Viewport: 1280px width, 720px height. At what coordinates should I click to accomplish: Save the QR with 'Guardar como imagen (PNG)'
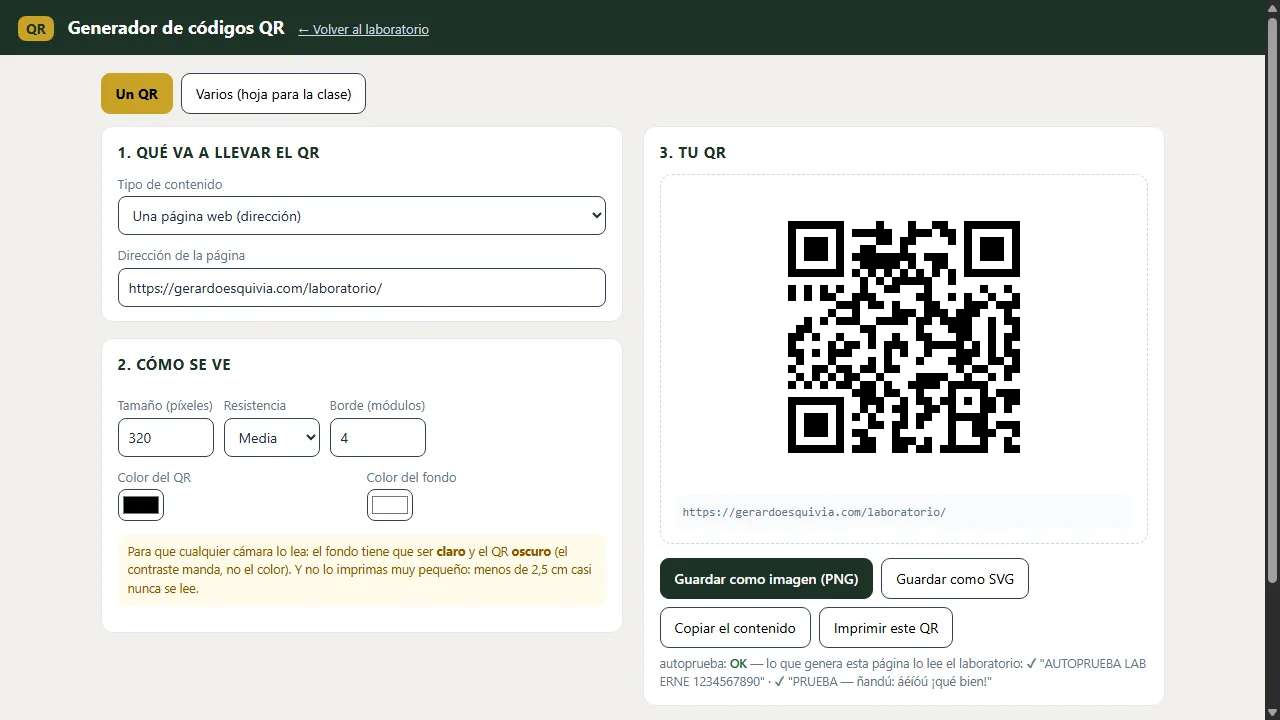pos(766,579)
